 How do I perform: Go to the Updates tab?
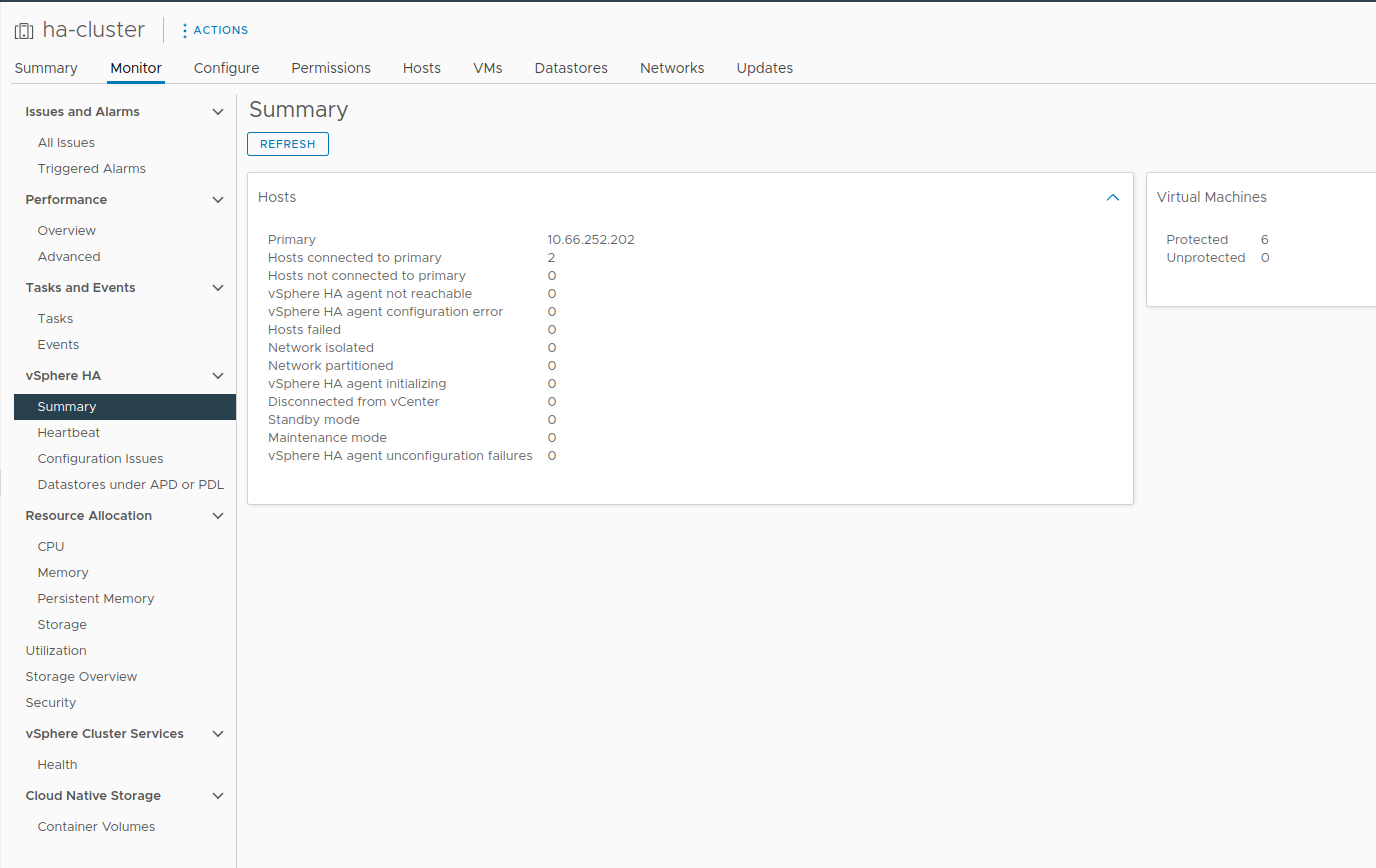pyautogui.click(x=764, y=68)
